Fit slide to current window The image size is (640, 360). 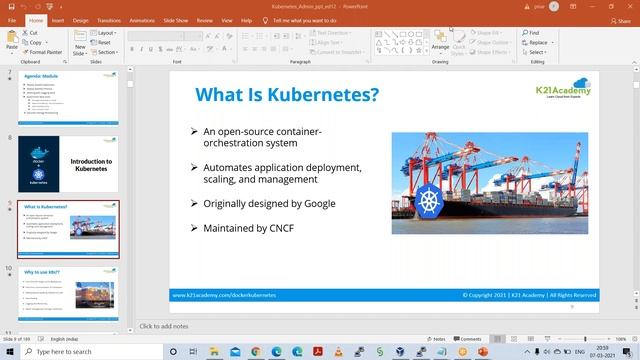pos(635,339)
